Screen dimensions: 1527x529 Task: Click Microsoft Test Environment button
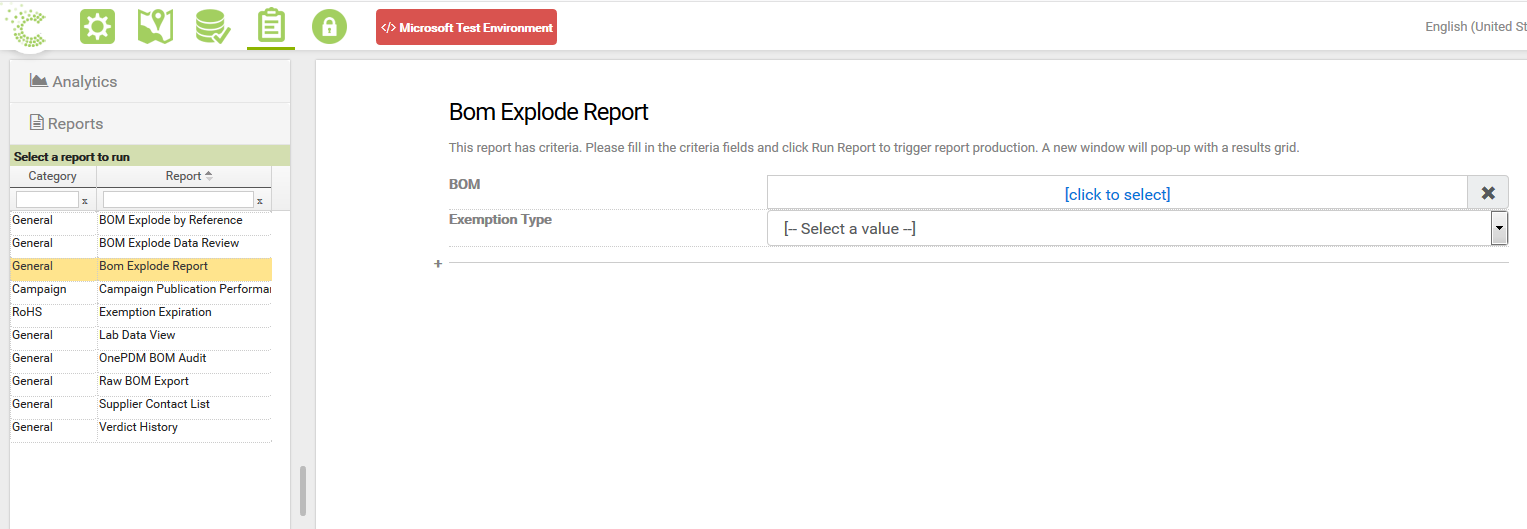point(466,28)
